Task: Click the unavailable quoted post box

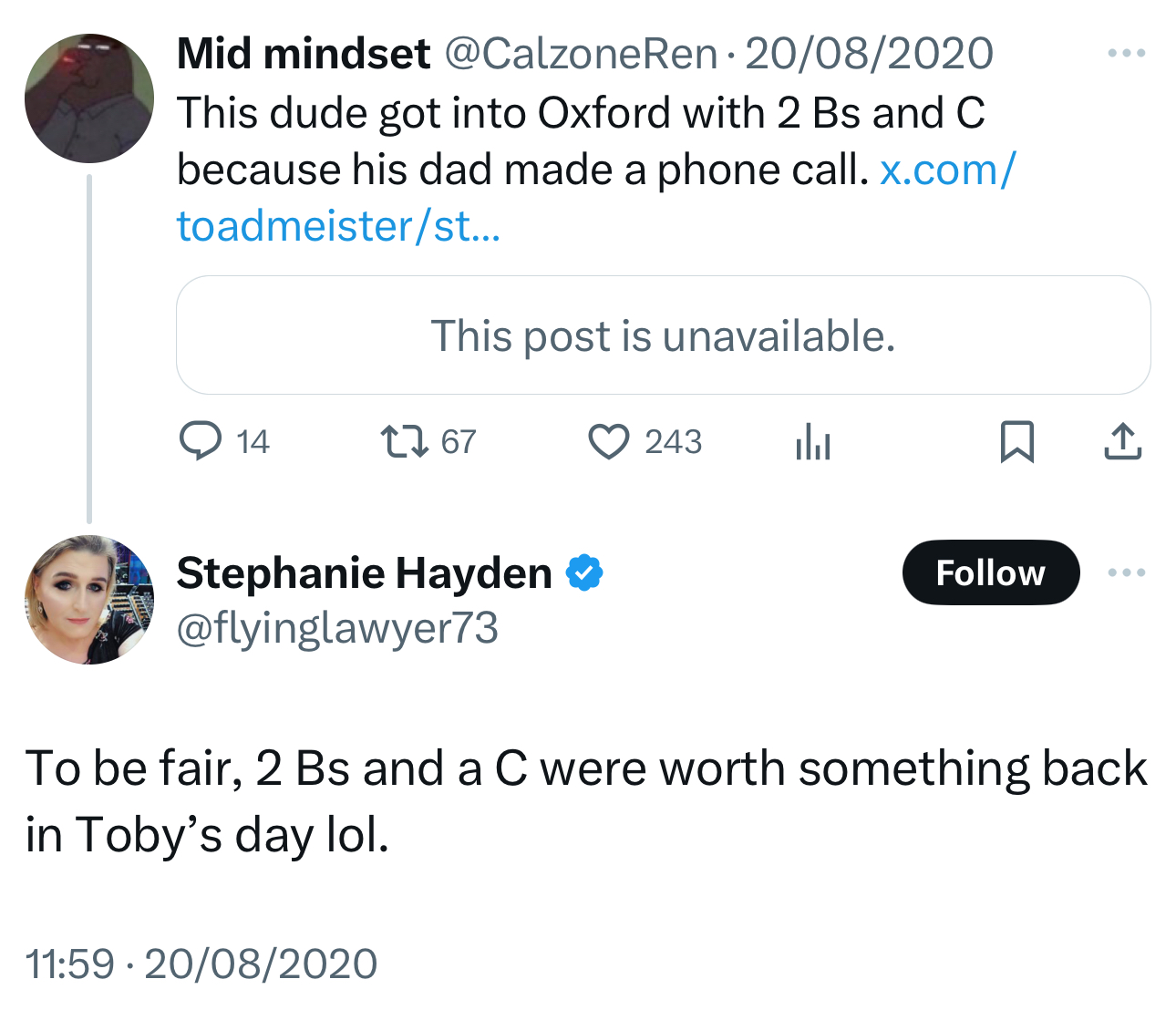Action: point(663,335)
